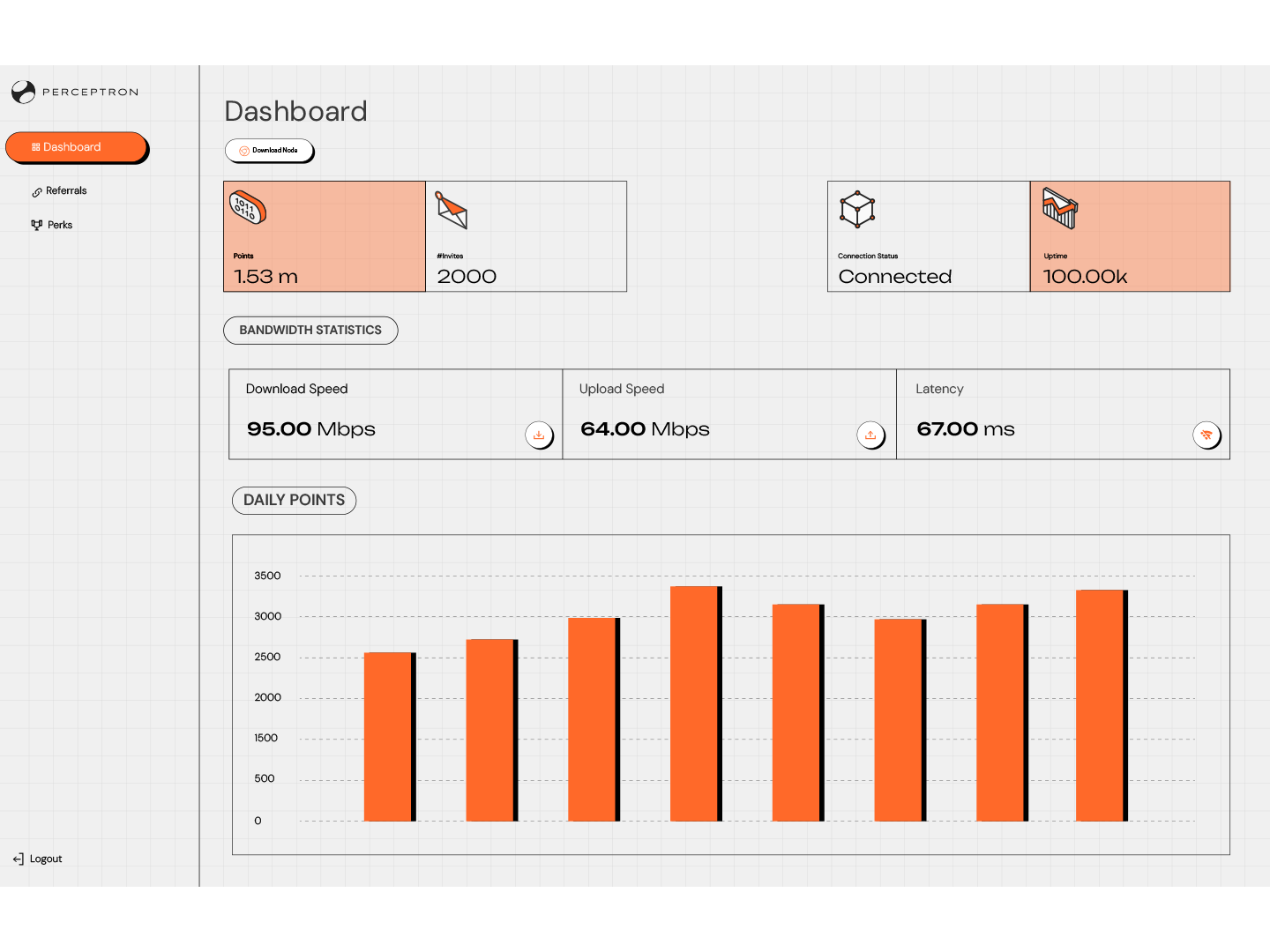Image resolution: width=1270 pixels, height=952 pixels.
Task: Select the BANDWIDTH STATISTICS label
Action: [310, 330]
